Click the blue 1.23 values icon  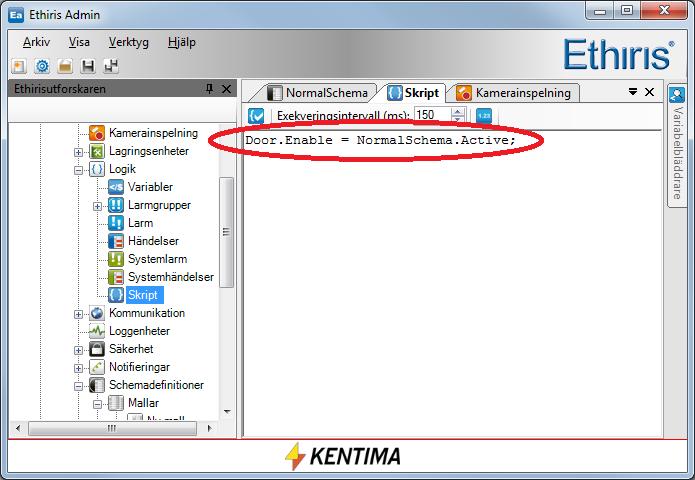[x=484, y=116]
